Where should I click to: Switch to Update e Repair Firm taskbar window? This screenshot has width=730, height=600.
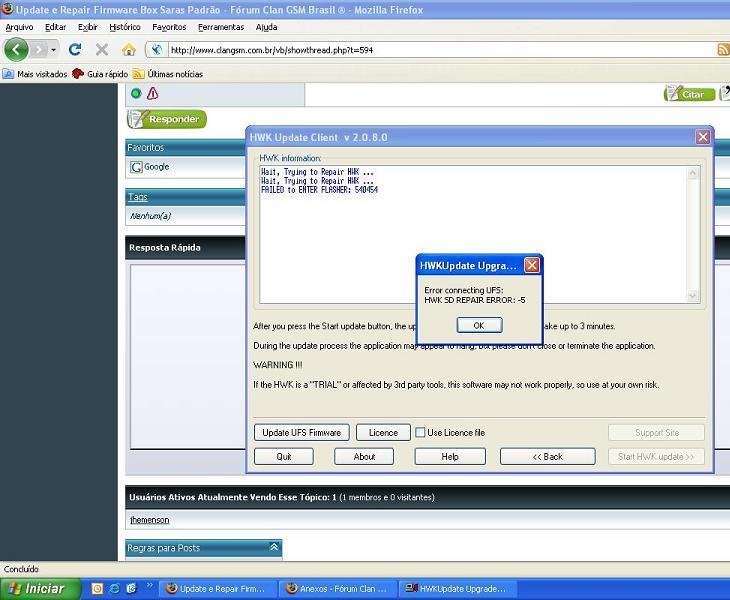pos(218,589)
